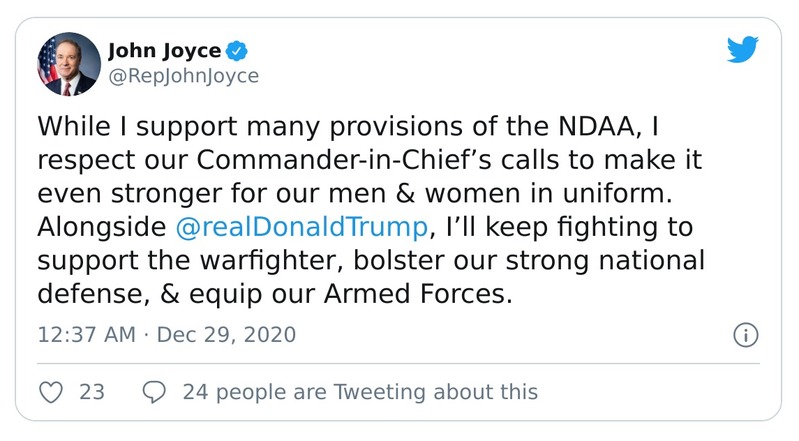Open '24 people are Tweeting about this'
The image size is (799, 441).
[x=360, y=392]
